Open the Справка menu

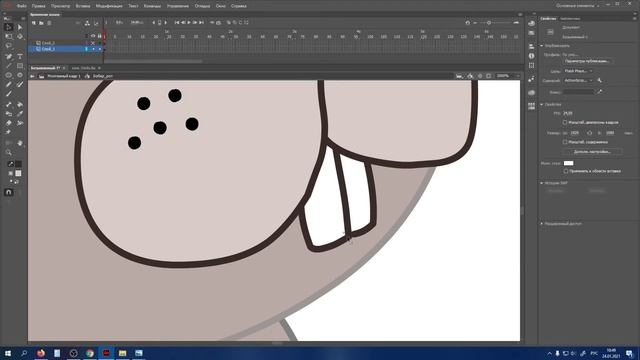coord(238,6)
